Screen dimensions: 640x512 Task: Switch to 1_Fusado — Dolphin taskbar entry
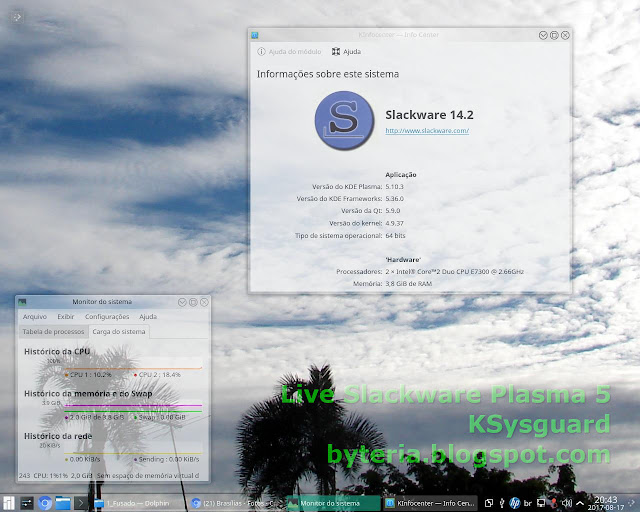click(x=138, y=503)
